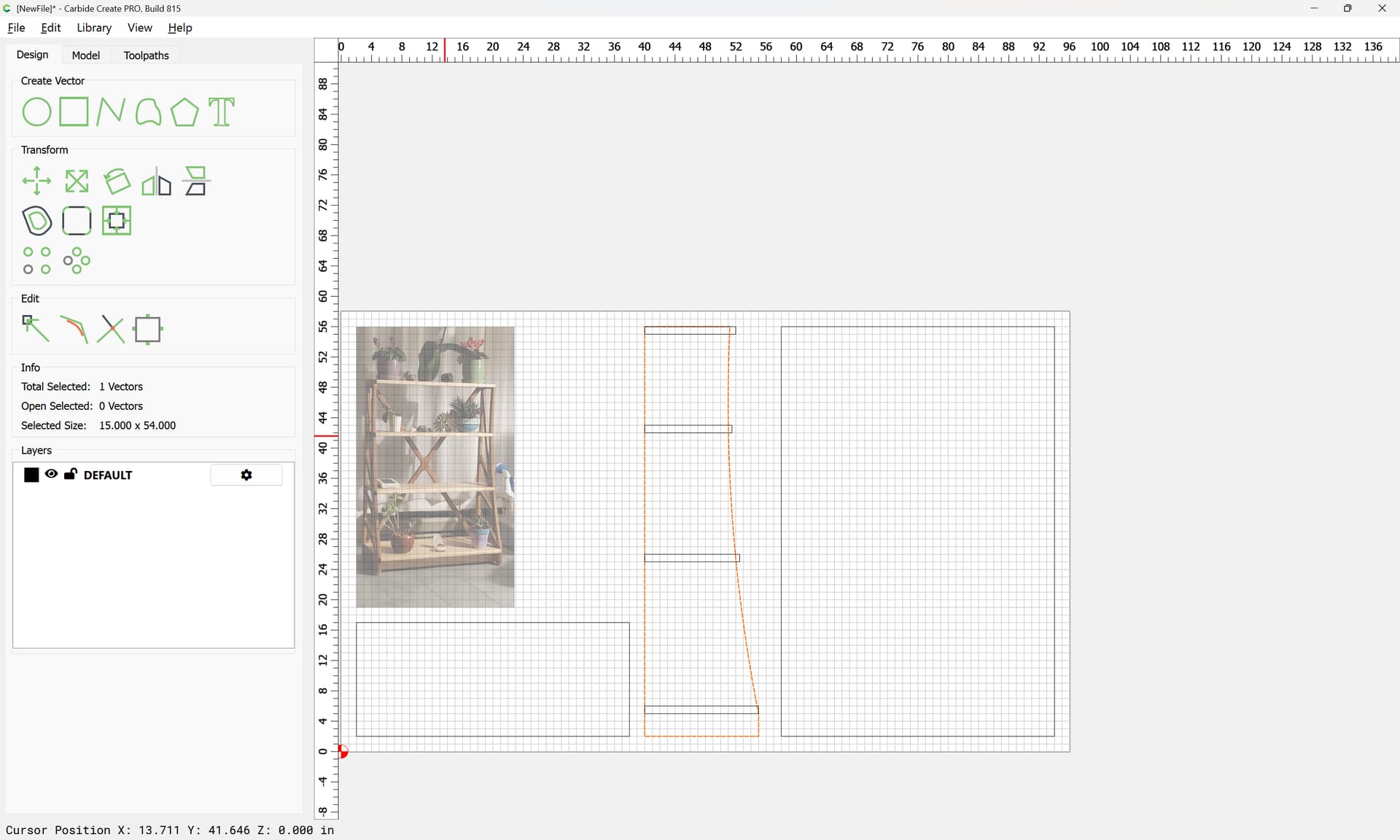Viewport: 1400px width, 840px height.
Task: Close the Carbide Create window
Action: tap(1382, 9)
